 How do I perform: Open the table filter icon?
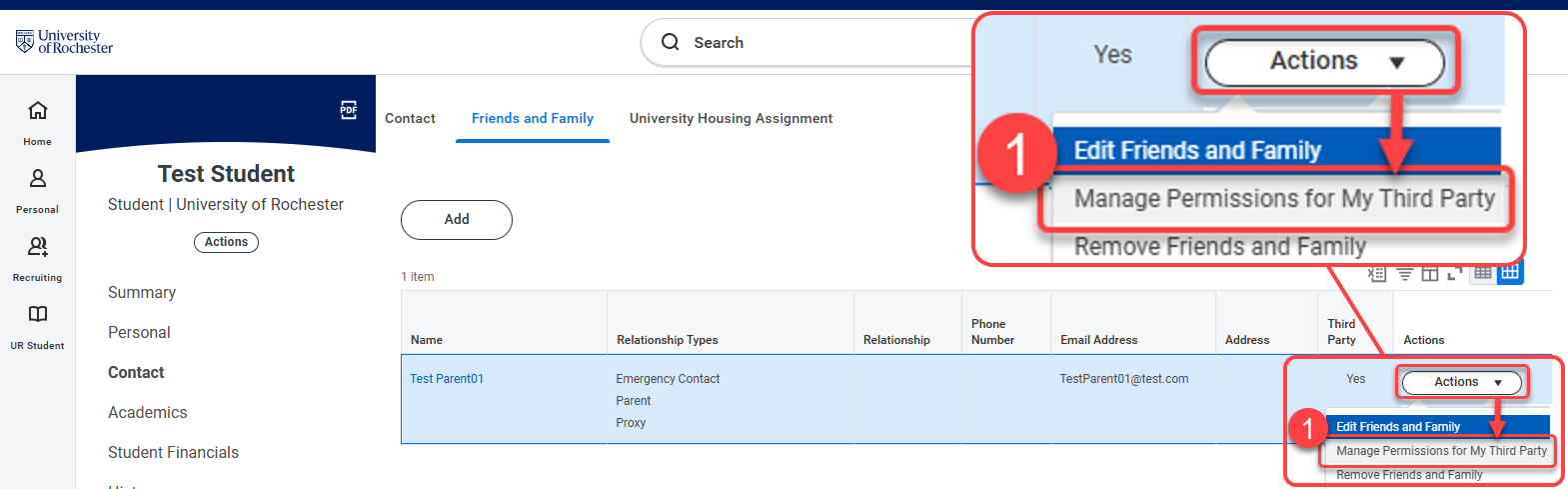coord(1404,274)
